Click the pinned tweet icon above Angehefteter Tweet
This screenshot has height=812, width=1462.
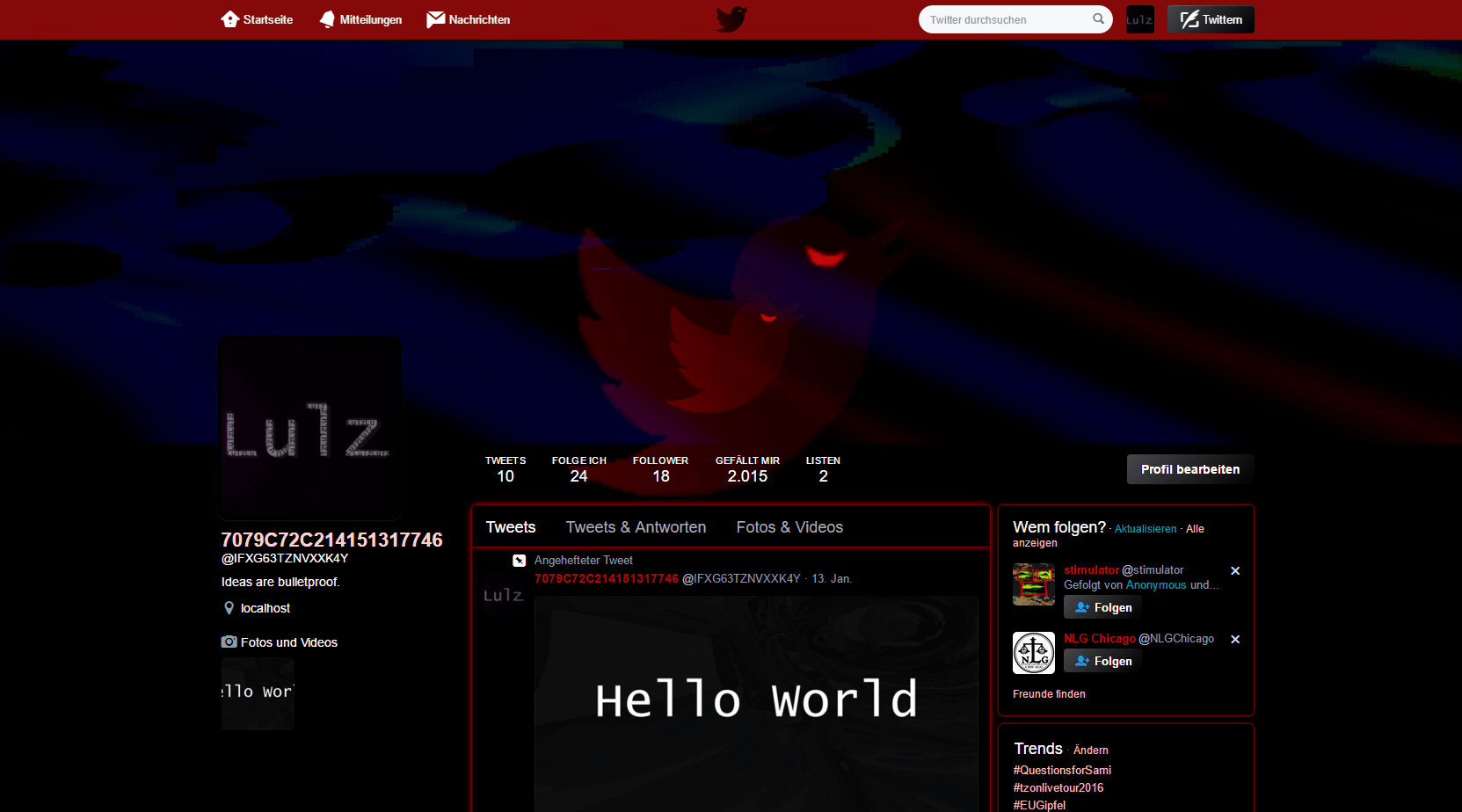click(x=519, y=560)
